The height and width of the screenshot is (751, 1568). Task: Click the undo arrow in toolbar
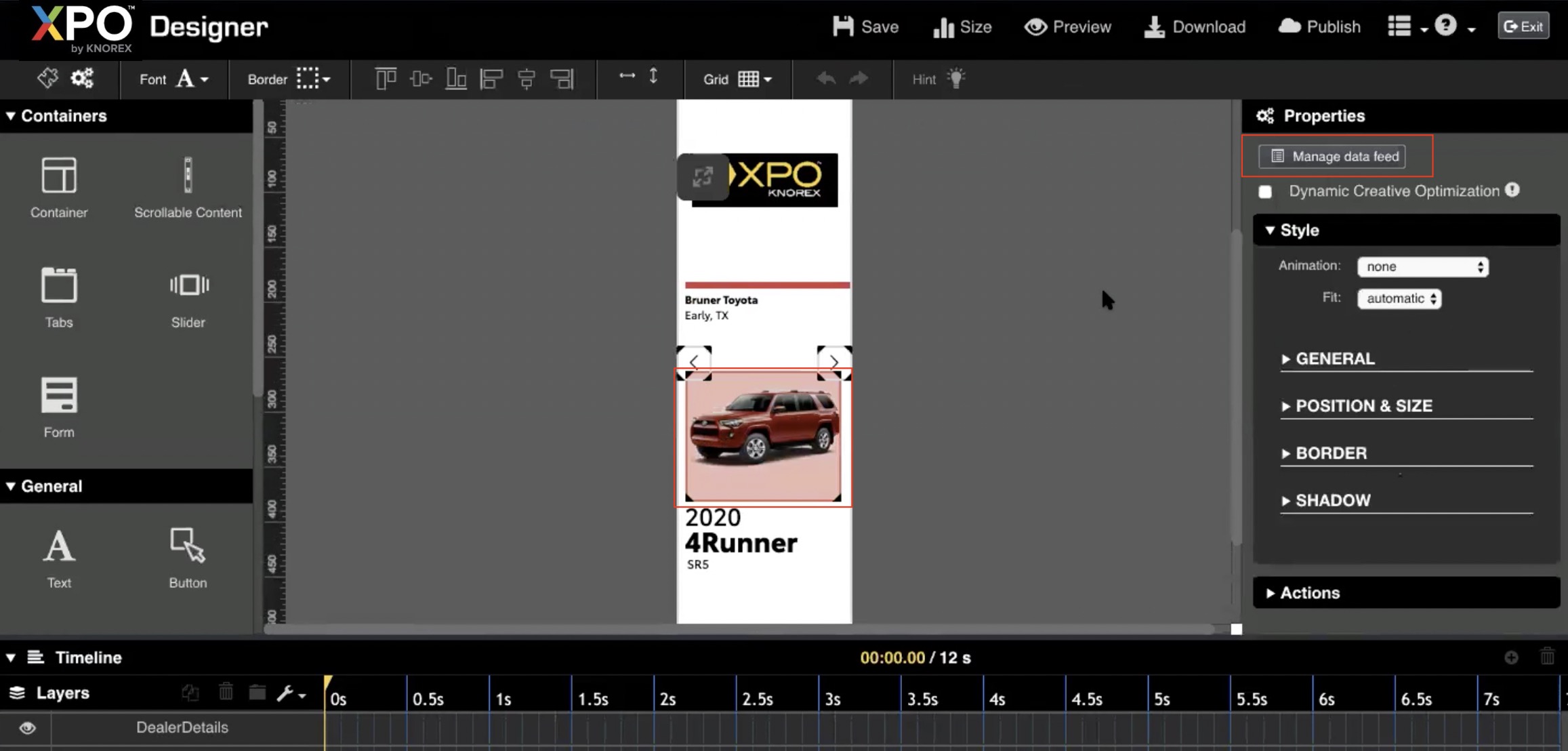click(x=825, y=79)
